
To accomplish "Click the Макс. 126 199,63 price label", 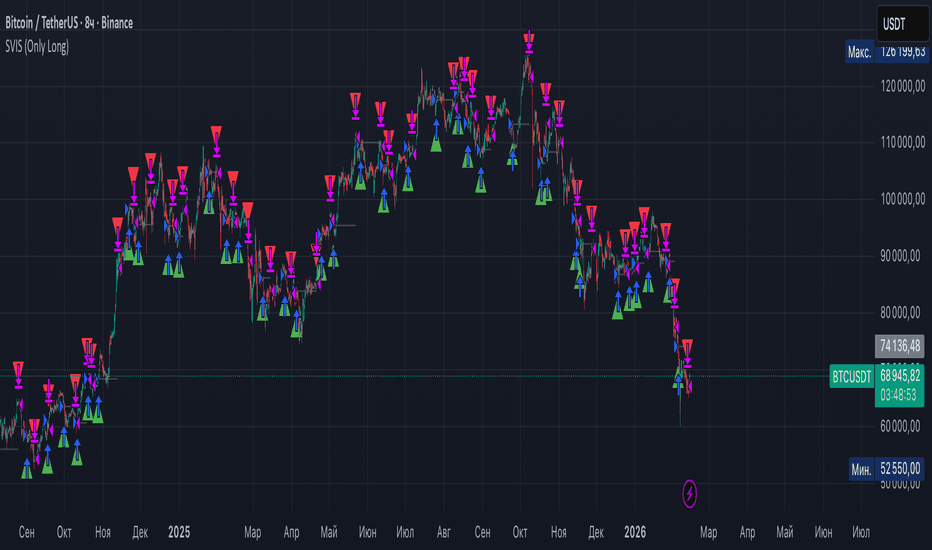I will tap(885, 53).
